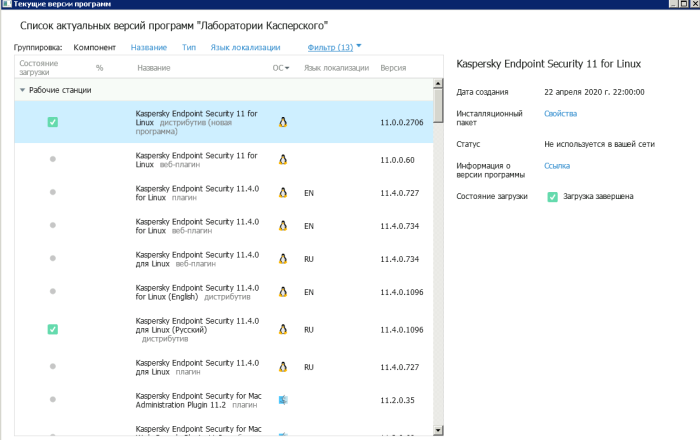The width and height of the screenshot is (700, 440).
Task: Group list by Название
Action: click(x=148, y=47)
